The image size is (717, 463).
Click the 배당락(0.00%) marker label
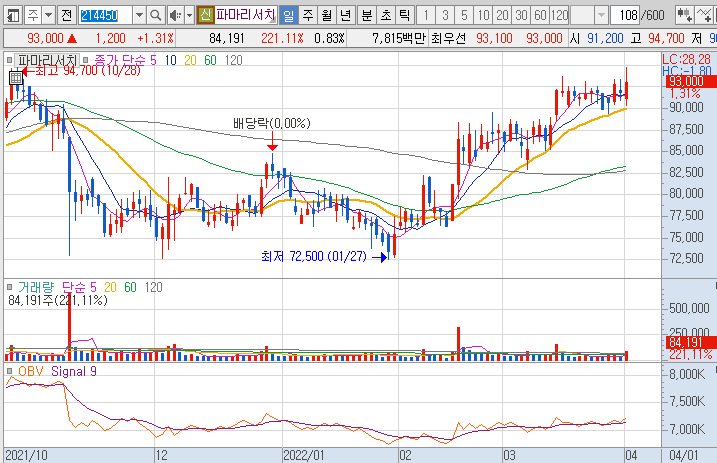[x=272, y=123]
